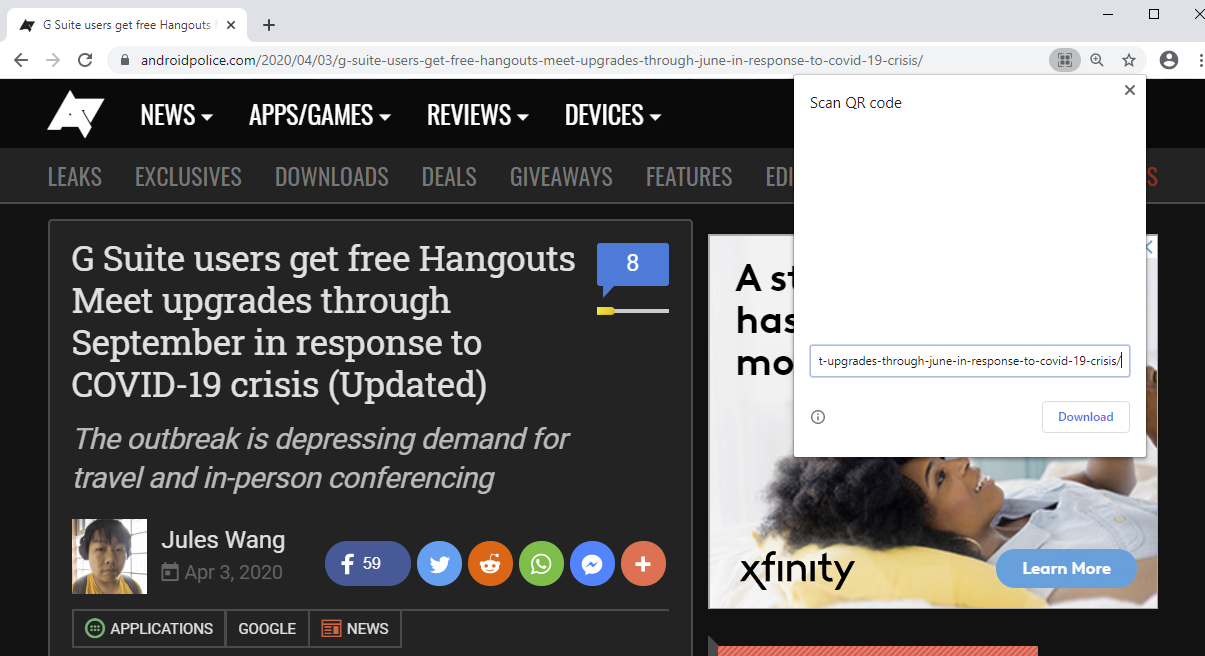The height and width of the screenshot is (656, 1205).
Task: Bookmark the page with the star icon
Action: click(x=1130, y=60)
